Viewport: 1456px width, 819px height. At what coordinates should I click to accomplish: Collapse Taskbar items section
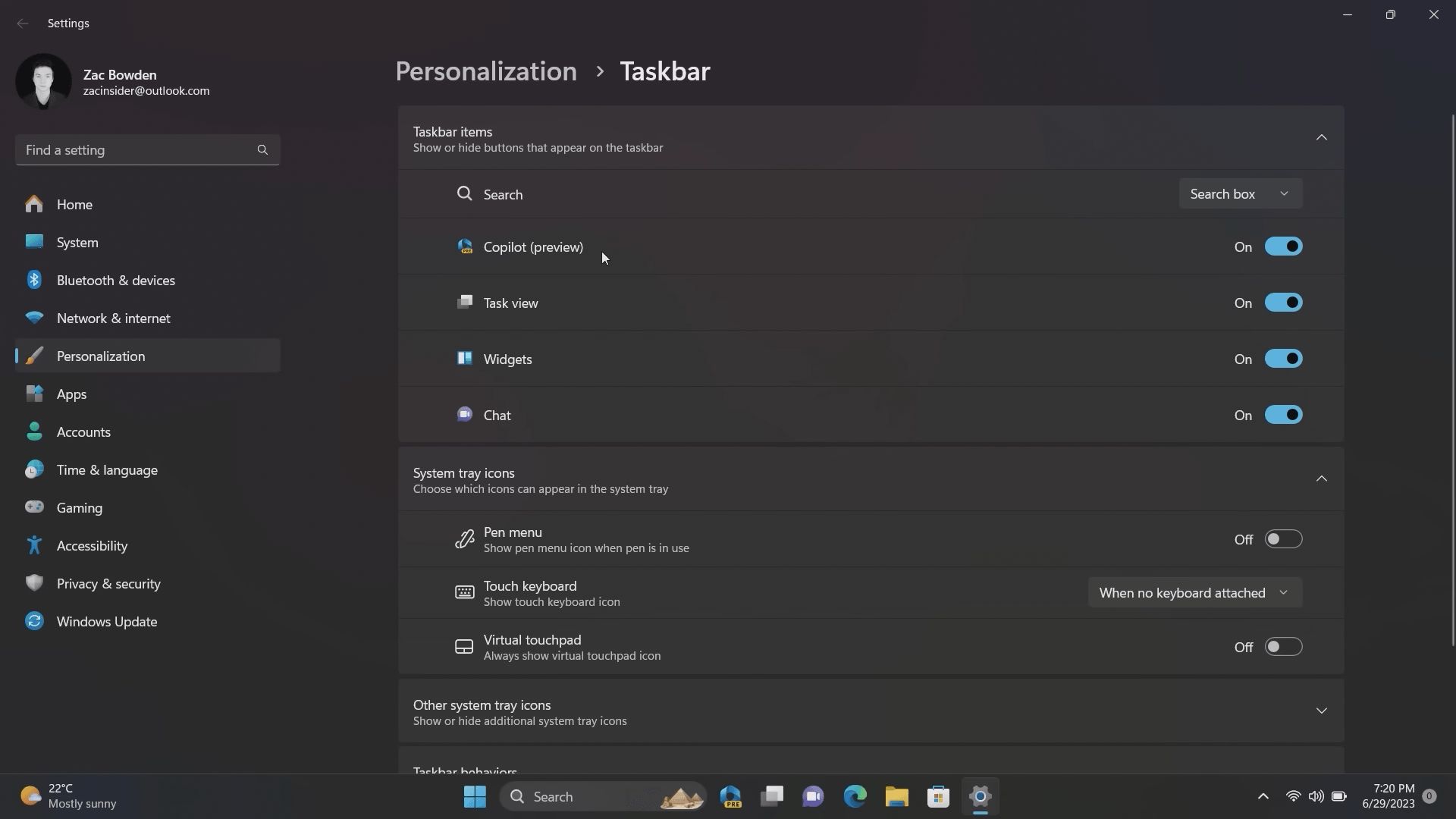pyautogui.click(x=1322, y=138)
